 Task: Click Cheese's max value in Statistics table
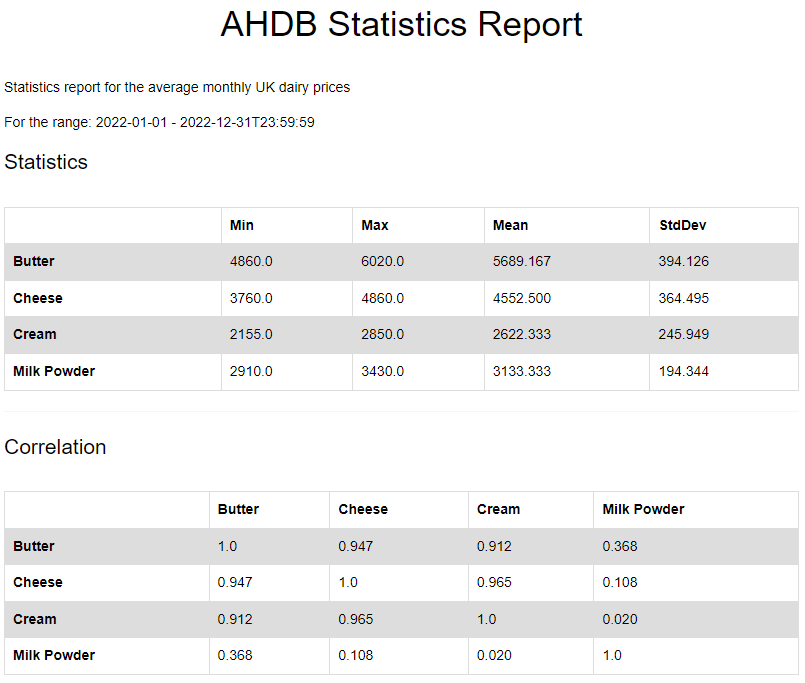383,298
